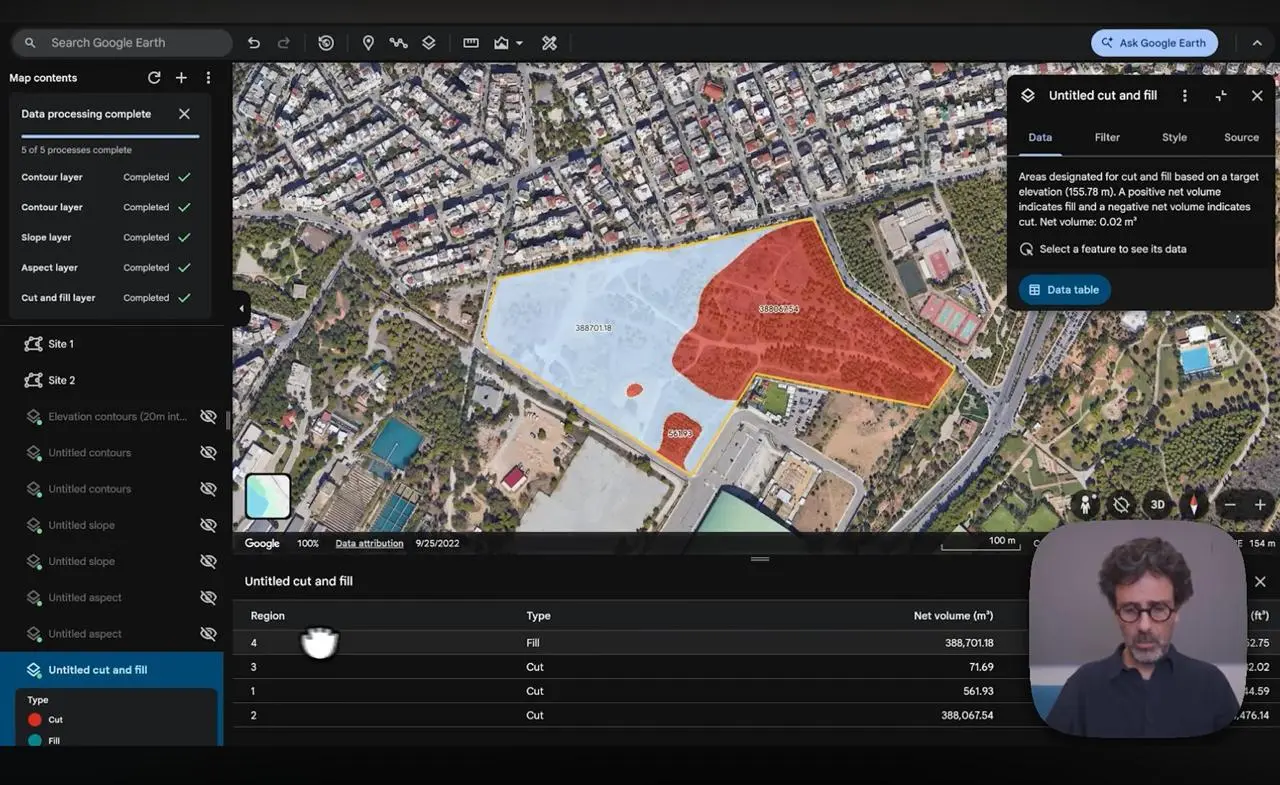Refresh the Map contents list
The width and height of the screenshot is (1280, 785).
click(x=154, y=78)
